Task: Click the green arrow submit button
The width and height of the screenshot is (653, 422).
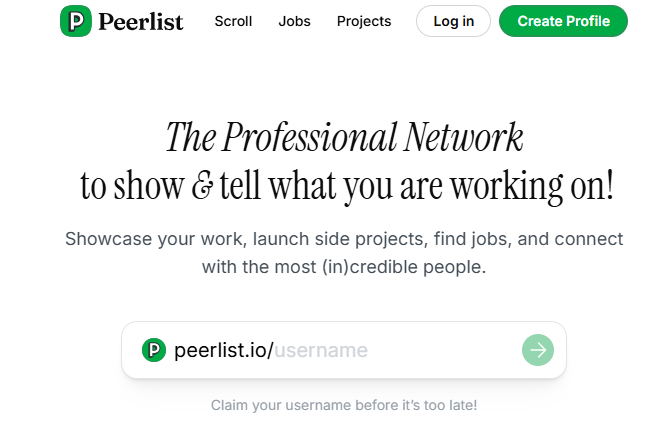Action: [x=538, y=350]
